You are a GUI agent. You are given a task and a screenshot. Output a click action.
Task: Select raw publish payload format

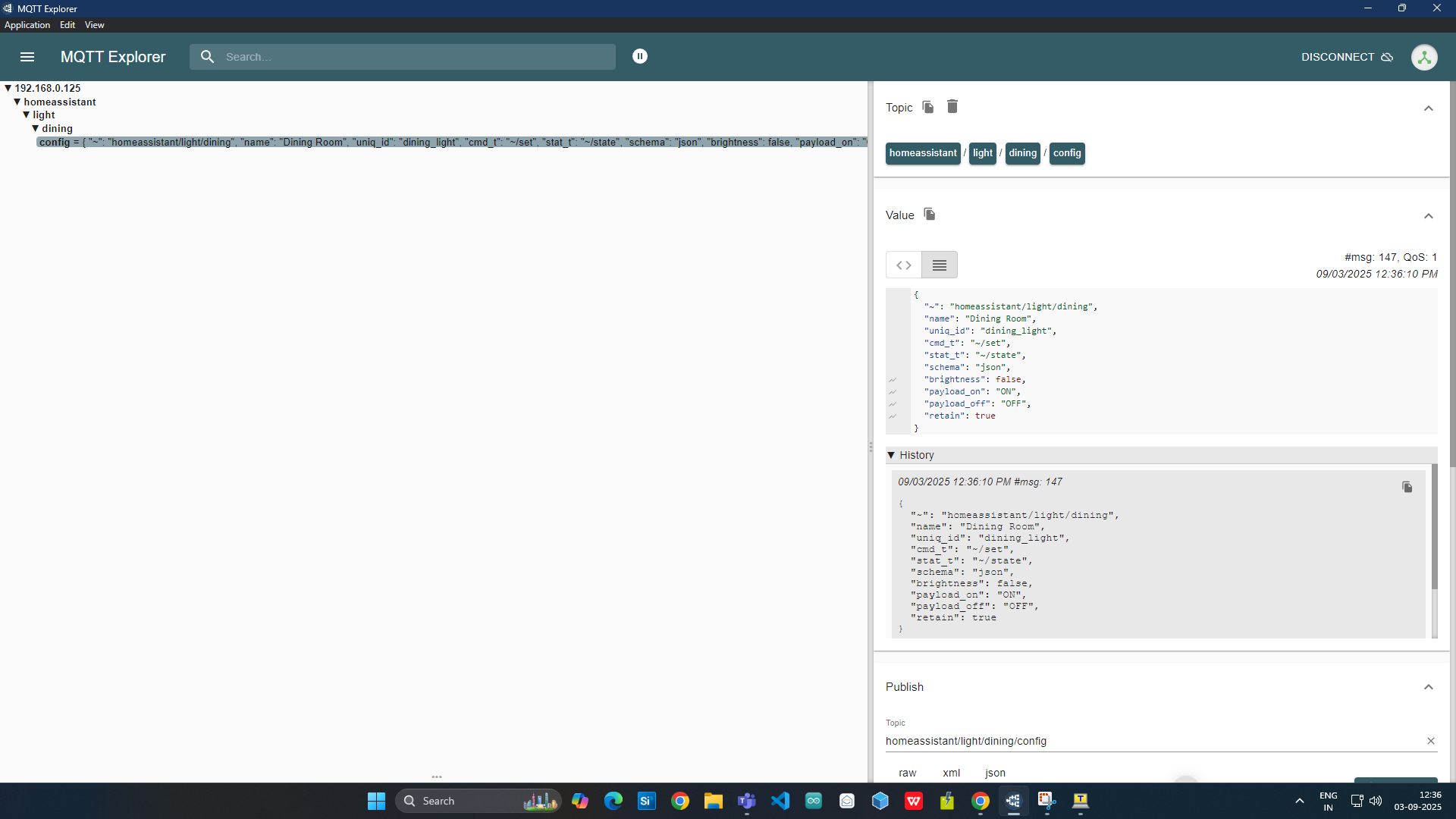[908, 773]
